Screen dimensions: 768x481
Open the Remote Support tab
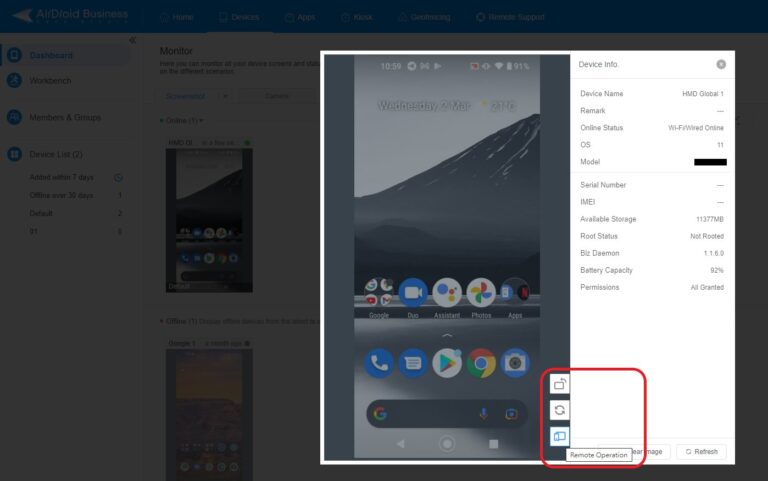510,17
